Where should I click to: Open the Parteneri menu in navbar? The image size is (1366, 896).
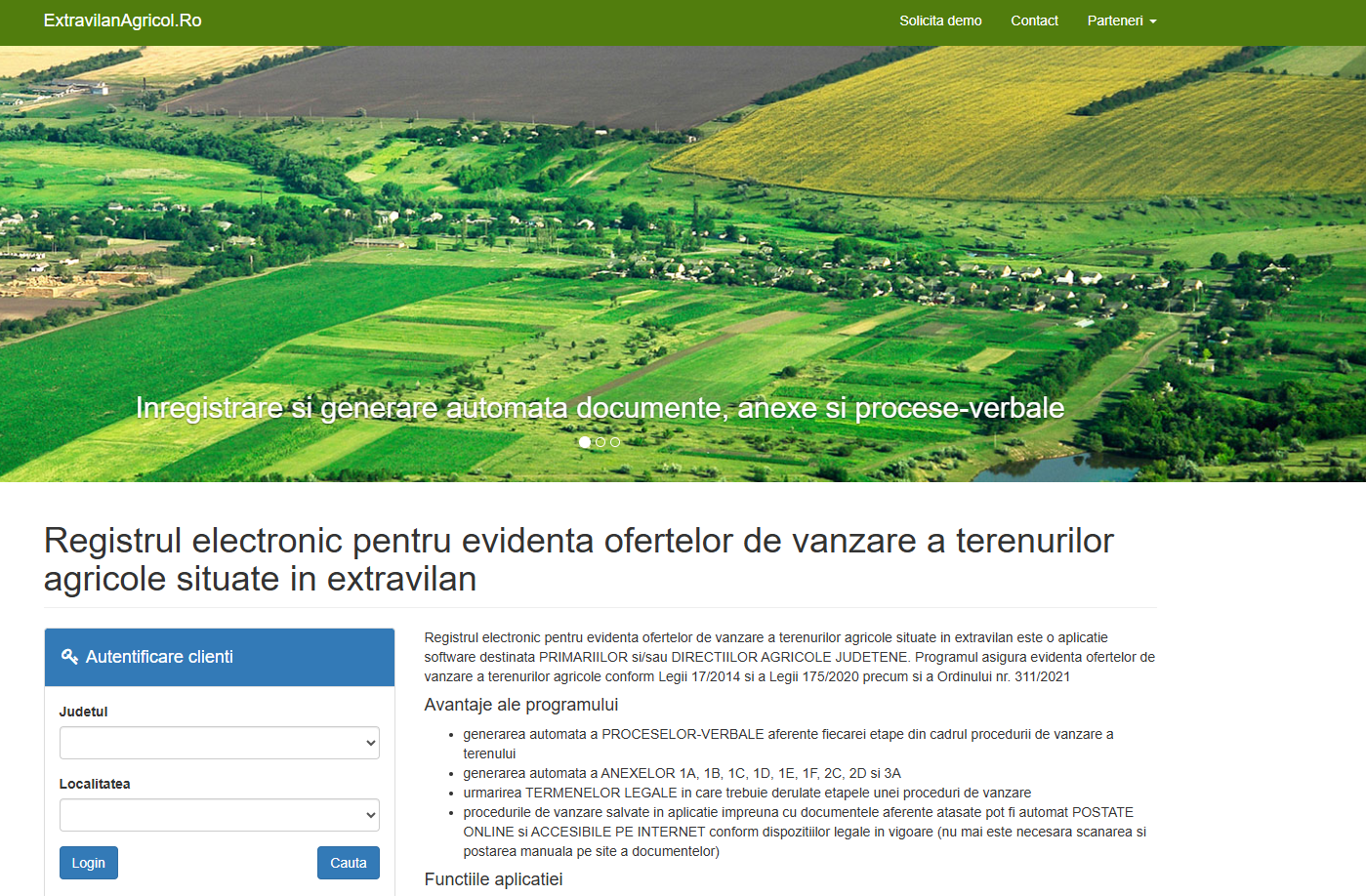coord(1121,20)
